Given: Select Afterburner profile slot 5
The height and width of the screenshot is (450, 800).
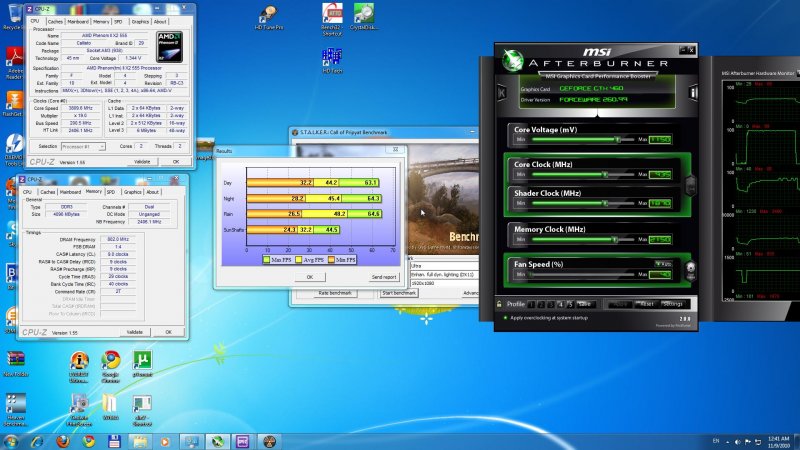Looking at the screenshot, I should 570,305.
